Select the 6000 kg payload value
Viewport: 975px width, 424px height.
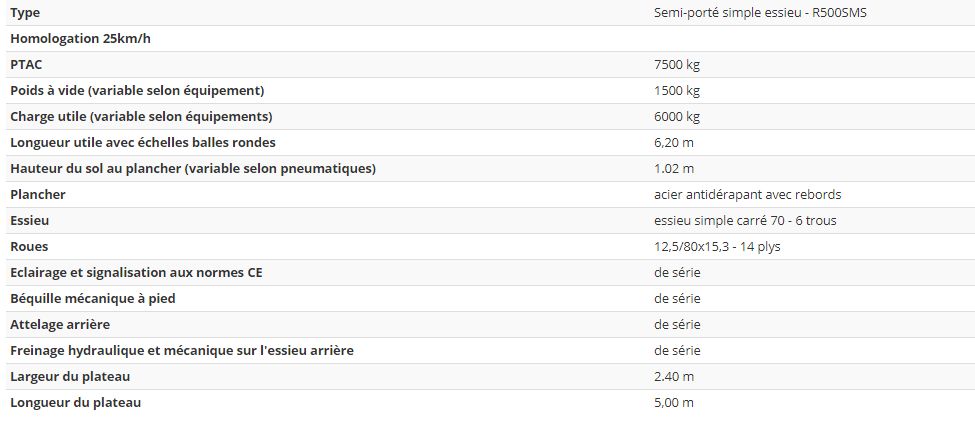677,117
